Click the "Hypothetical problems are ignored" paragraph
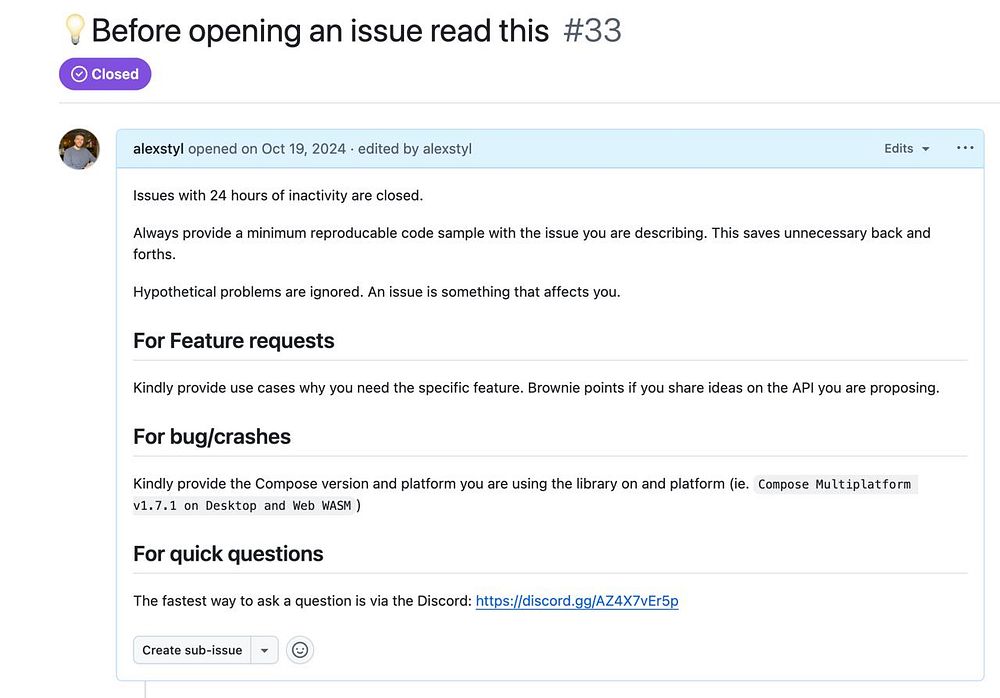This screenshot has width=1000, height=698. (376, 292)
